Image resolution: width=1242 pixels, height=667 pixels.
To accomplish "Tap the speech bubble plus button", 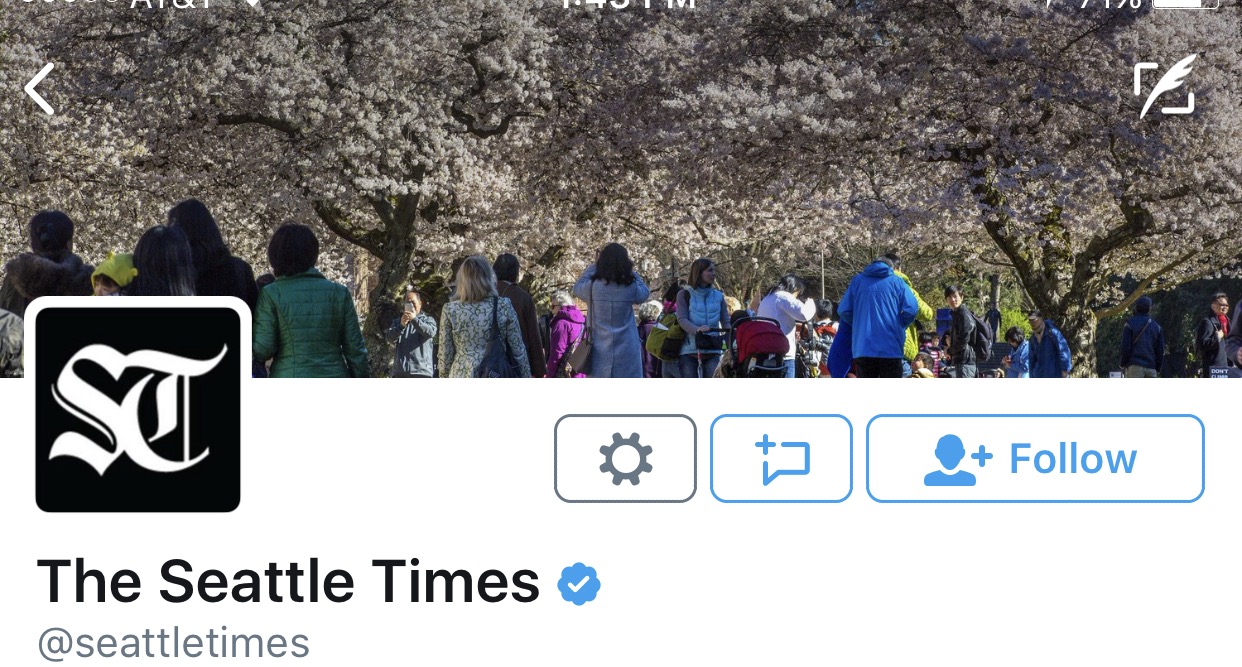I will 781,458.
